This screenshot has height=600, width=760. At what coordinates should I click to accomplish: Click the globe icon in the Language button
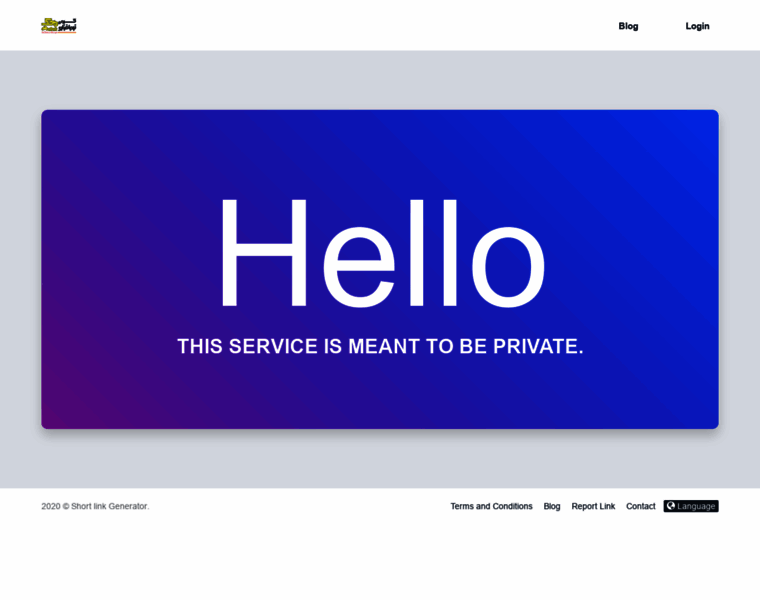[671, 506]
